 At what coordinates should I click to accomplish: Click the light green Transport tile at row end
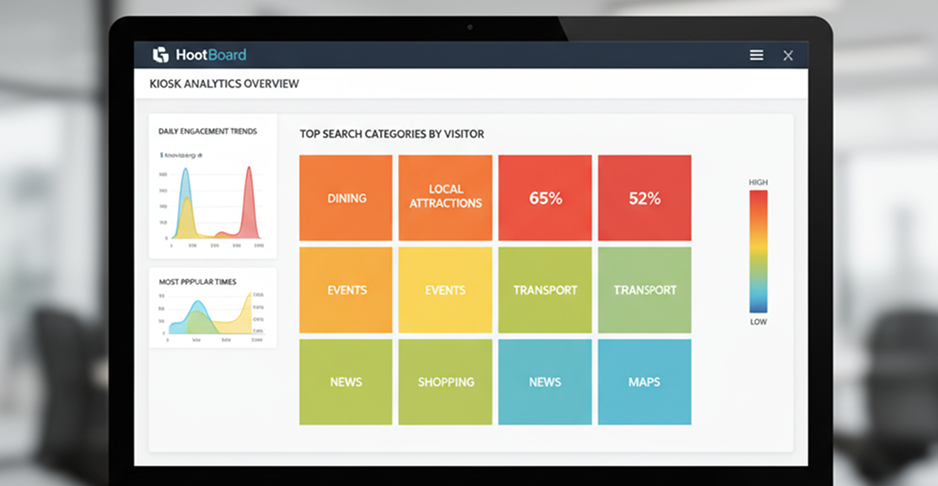click(644, 290)
